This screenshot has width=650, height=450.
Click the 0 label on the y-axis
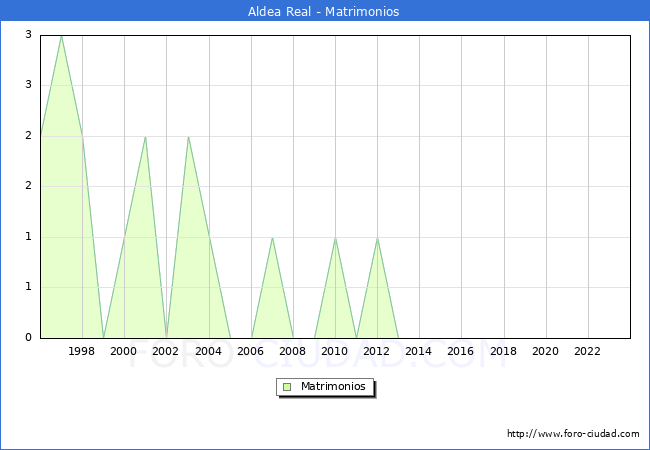coord(29,337)
